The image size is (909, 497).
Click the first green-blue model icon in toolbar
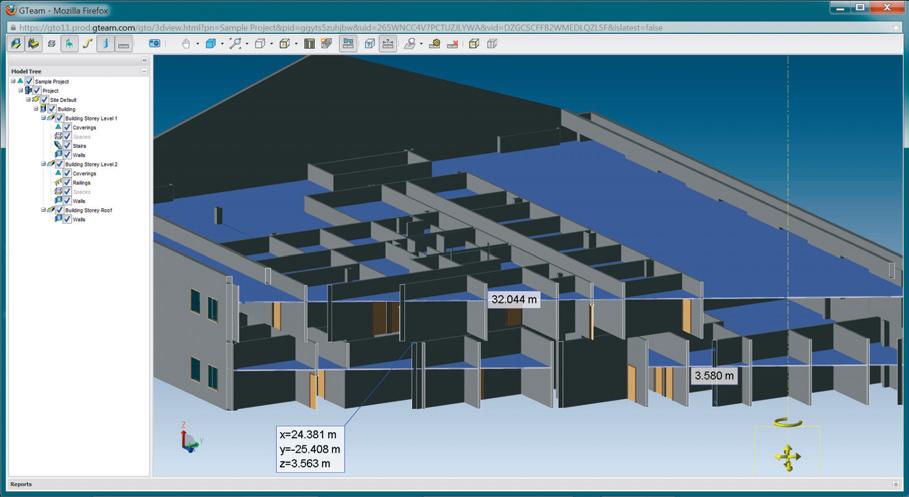tap(16, 43)
